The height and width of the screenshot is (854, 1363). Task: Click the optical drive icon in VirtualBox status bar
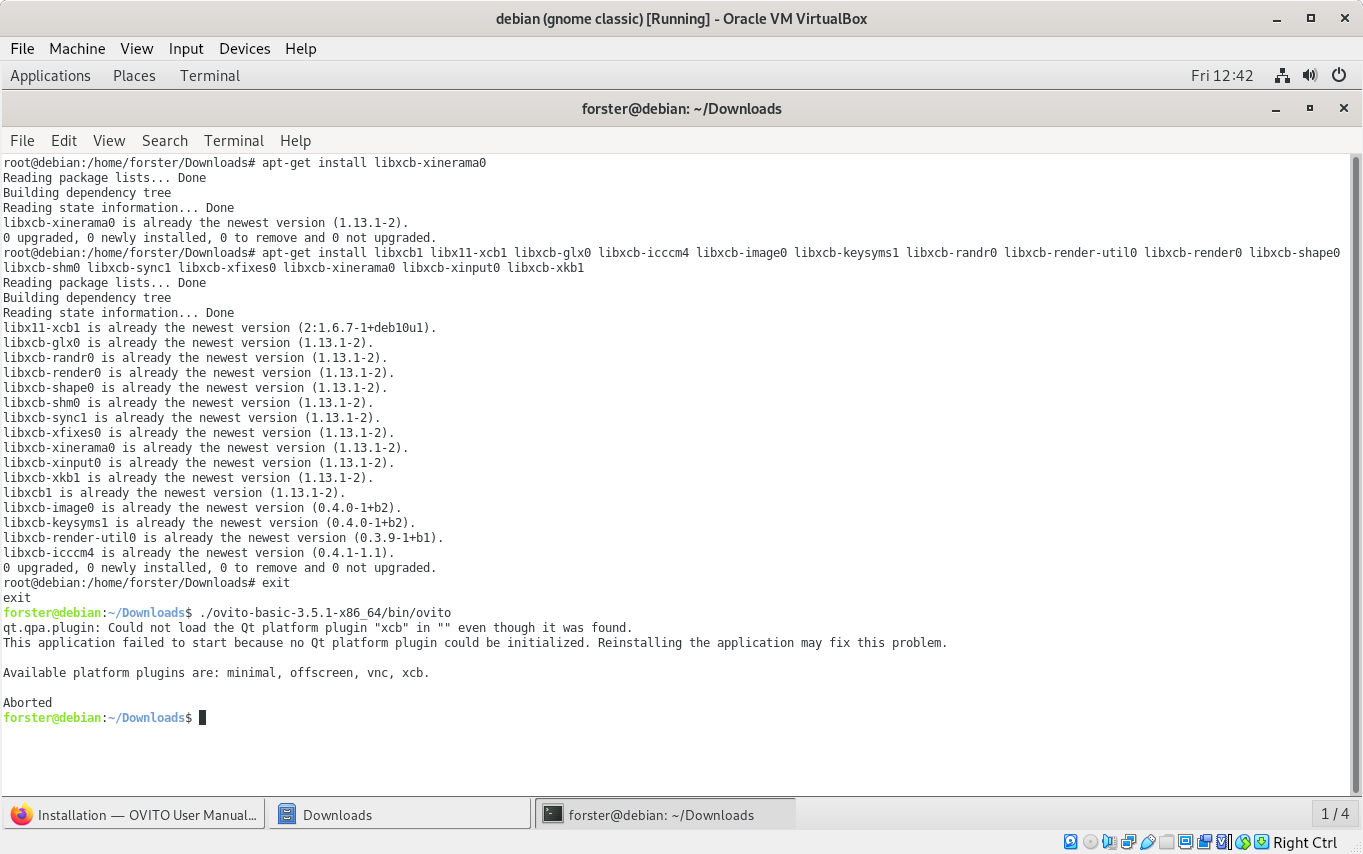(x=1090, y=842)
